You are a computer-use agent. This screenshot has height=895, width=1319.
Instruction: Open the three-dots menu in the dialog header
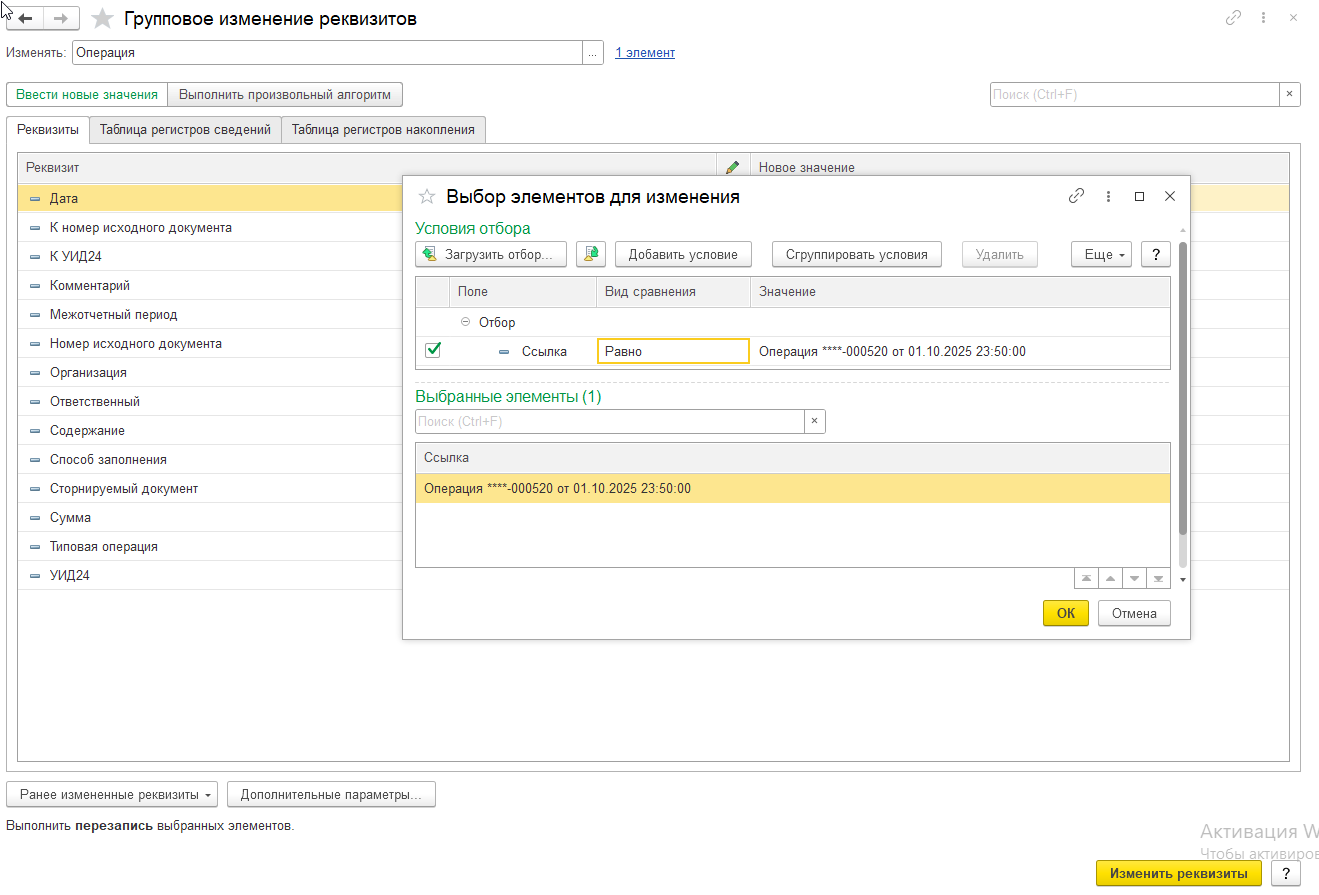tap(1108, 197)
